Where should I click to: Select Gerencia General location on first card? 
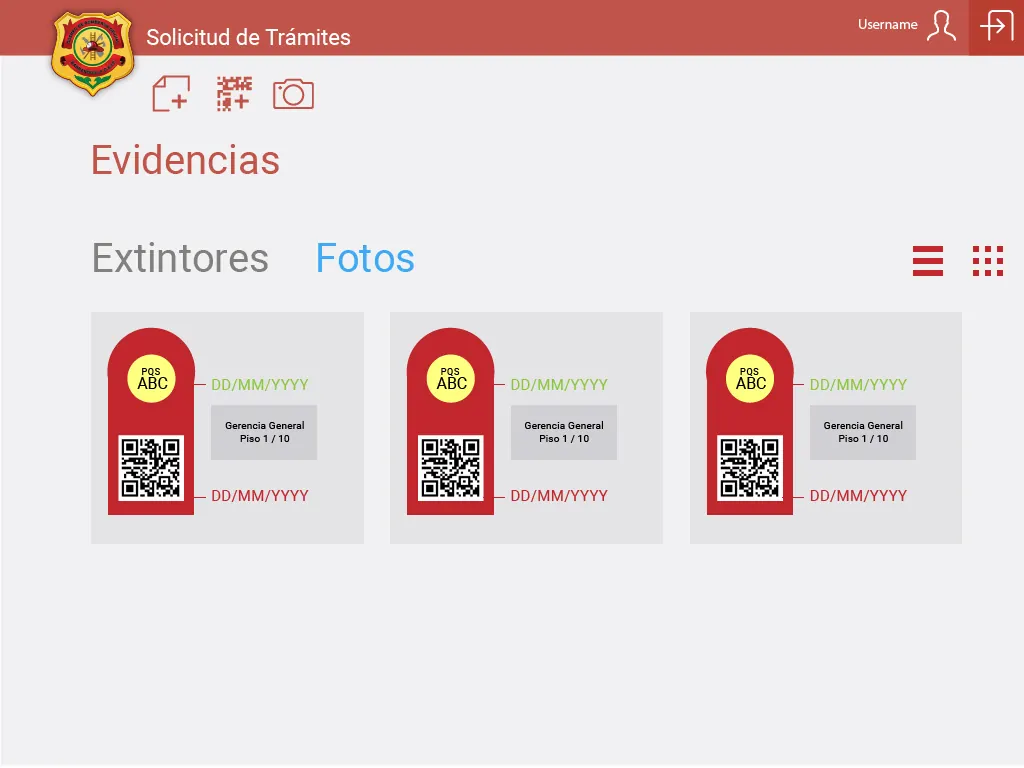tap(264, 432)
